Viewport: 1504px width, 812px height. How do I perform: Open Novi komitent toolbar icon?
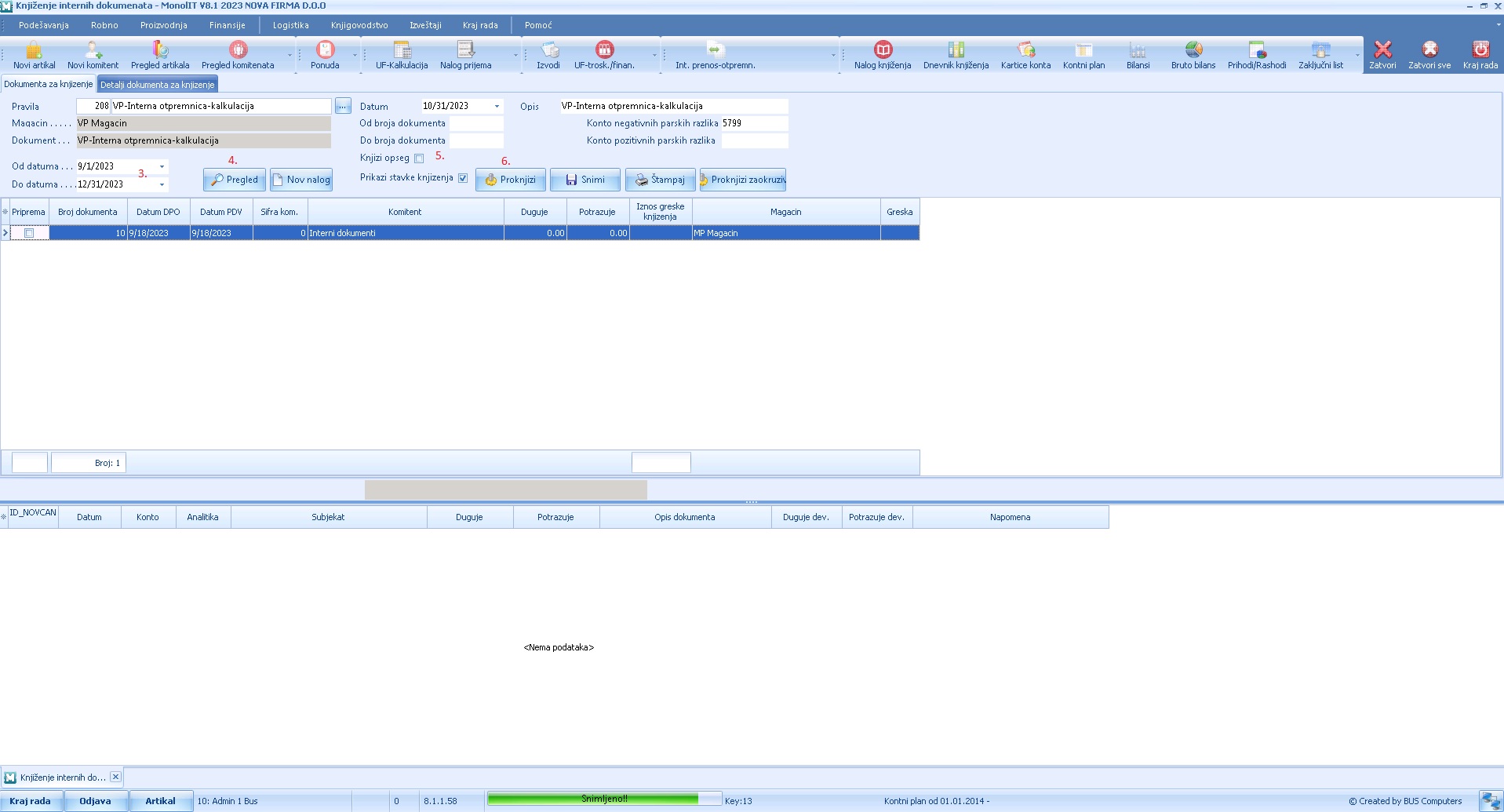(x=93, y=55)
